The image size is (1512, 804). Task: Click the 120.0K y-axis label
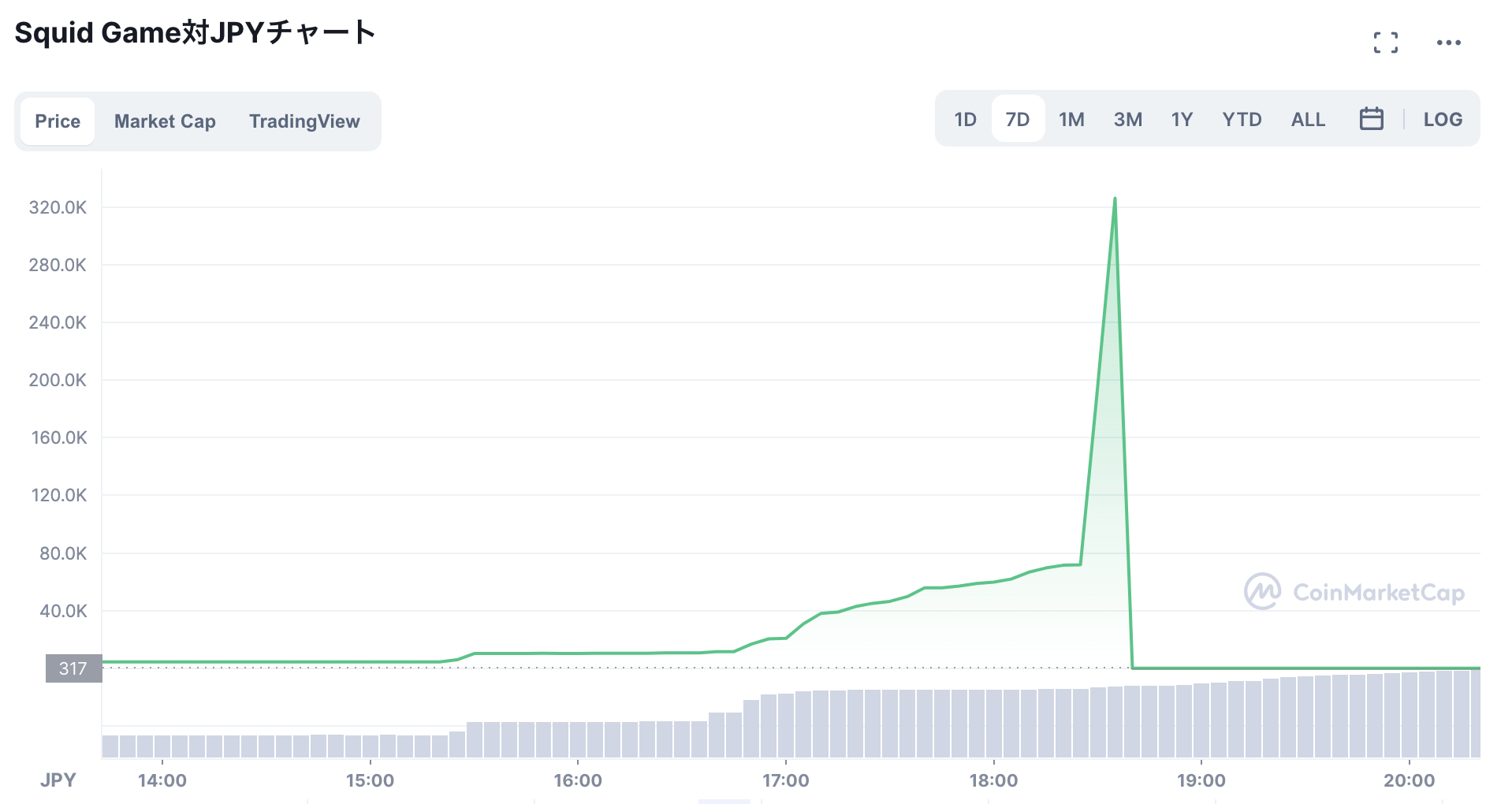pos(59,495)
